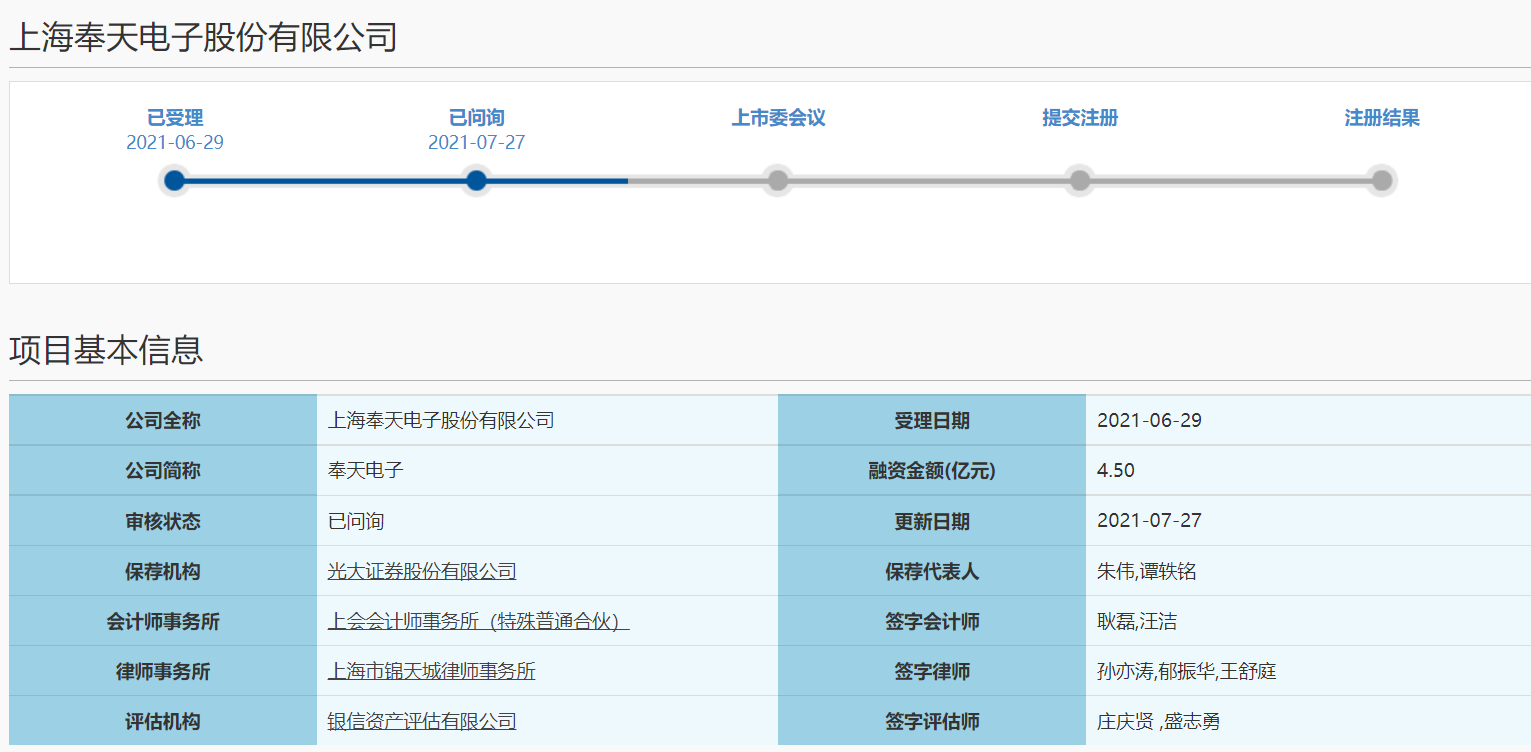Click the 律师事务所 header cell
This screenshot has width=1531, height=752.
[x=163, y=671]
